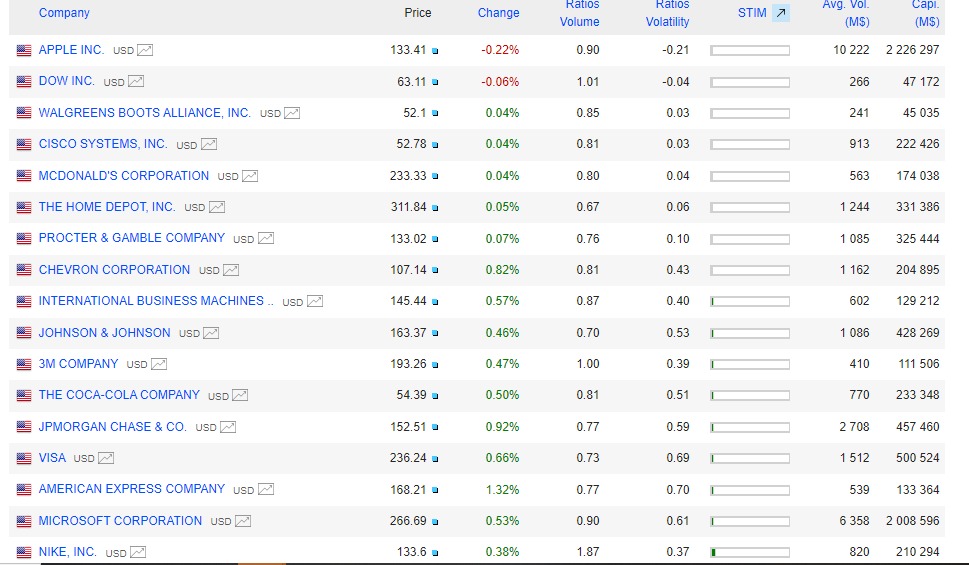
Task: Open chart icon for The Home Depot
Action: (217, 207)
